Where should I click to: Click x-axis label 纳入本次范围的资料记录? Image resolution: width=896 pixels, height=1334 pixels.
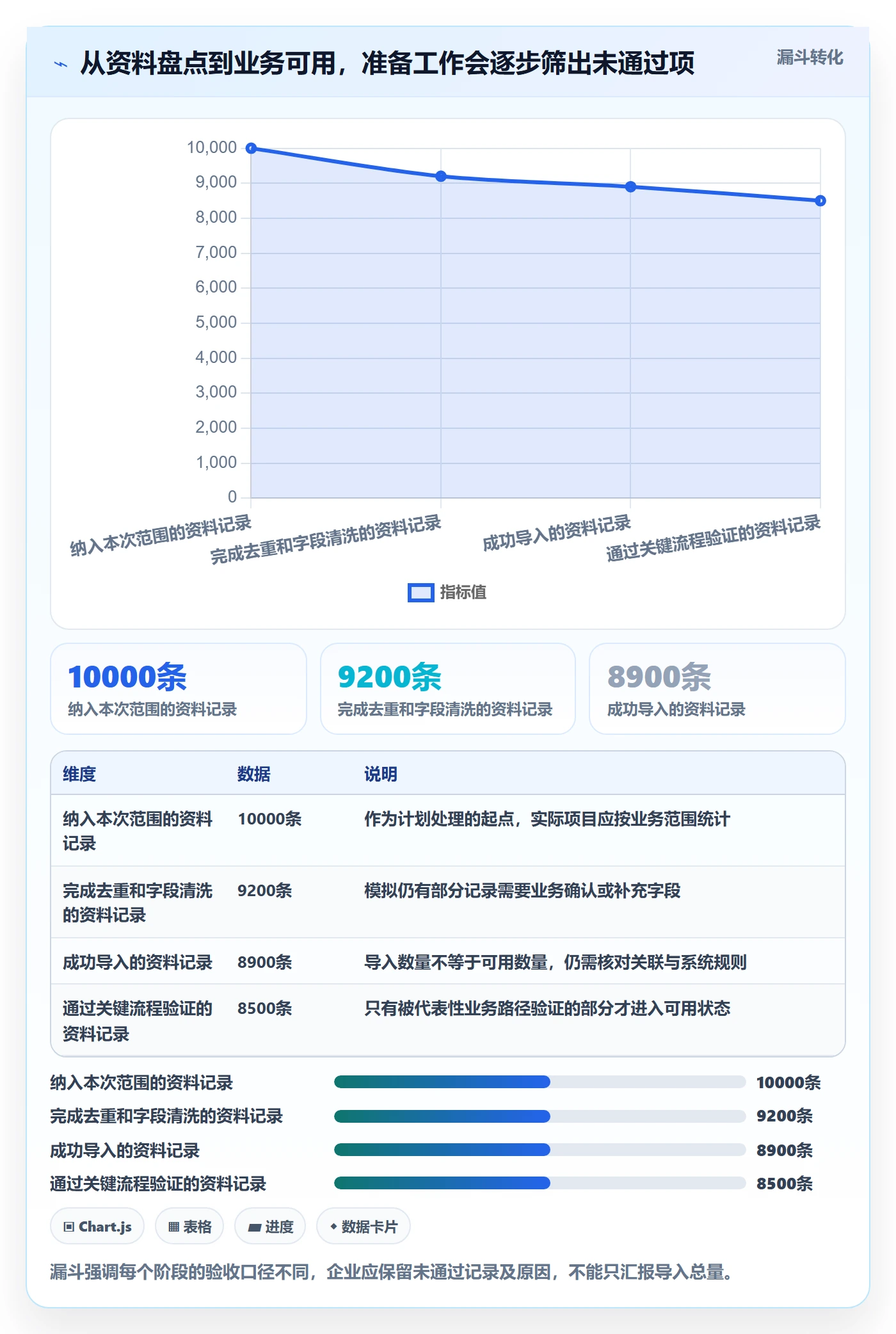pyautogui.click(x=161, y=536)
